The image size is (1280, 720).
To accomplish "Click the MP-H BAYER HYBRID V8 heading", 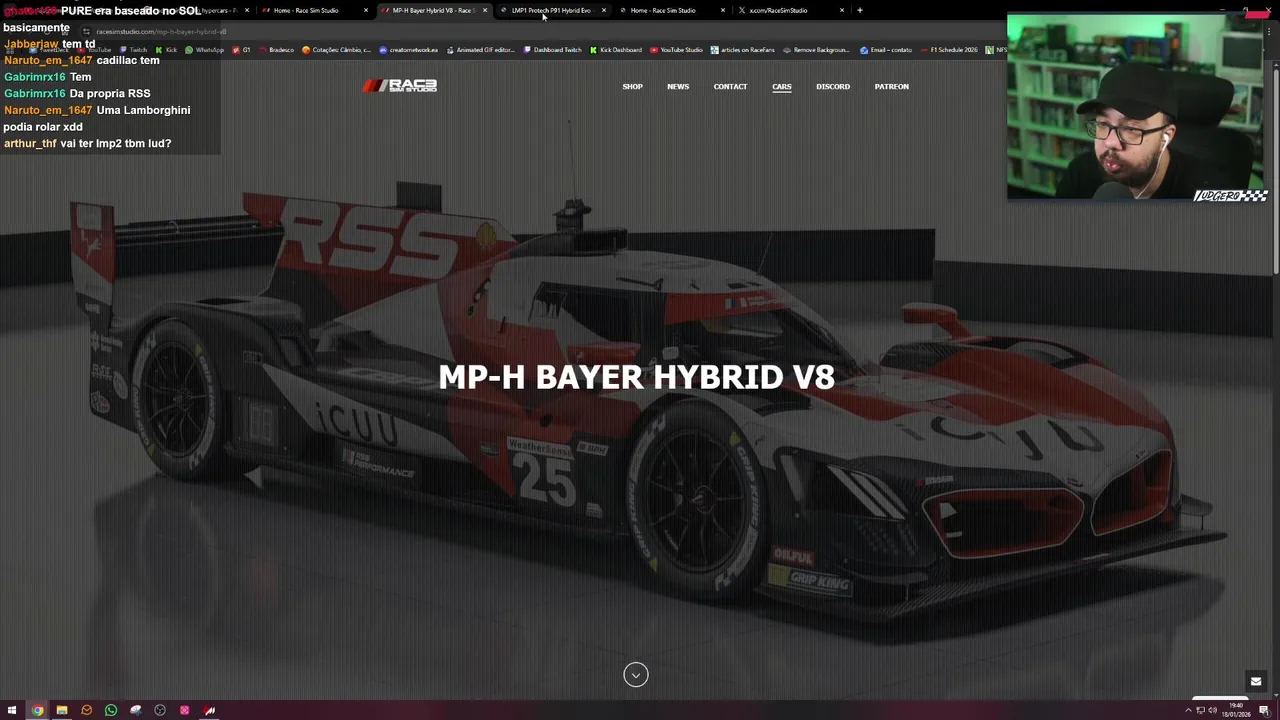I will pos(636,377).
